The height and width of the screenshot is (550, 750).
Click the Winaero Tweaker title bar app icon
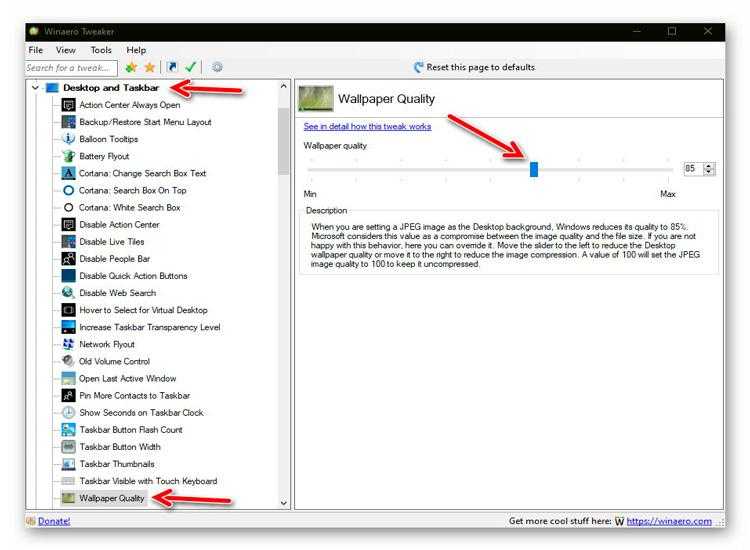33,32
